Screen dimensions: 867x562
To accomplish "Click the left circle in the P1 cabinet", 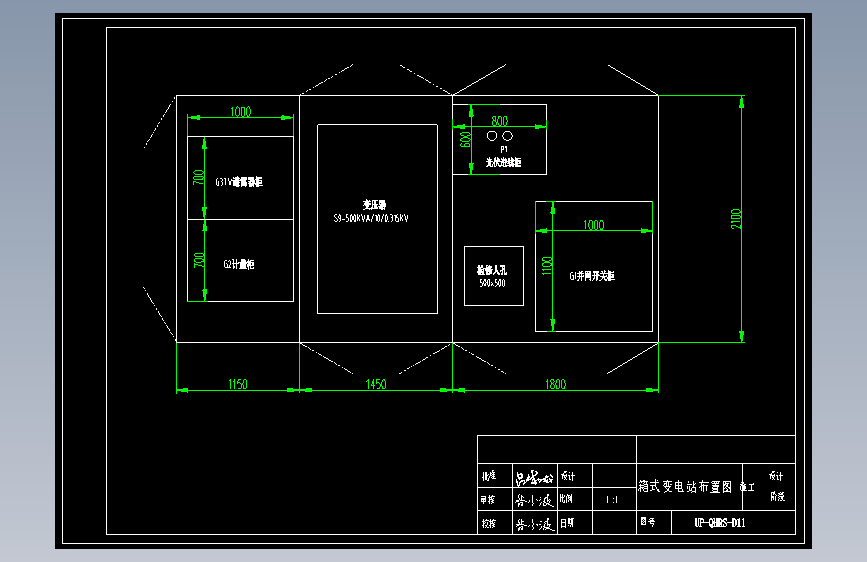I will [x=492, y=136].
